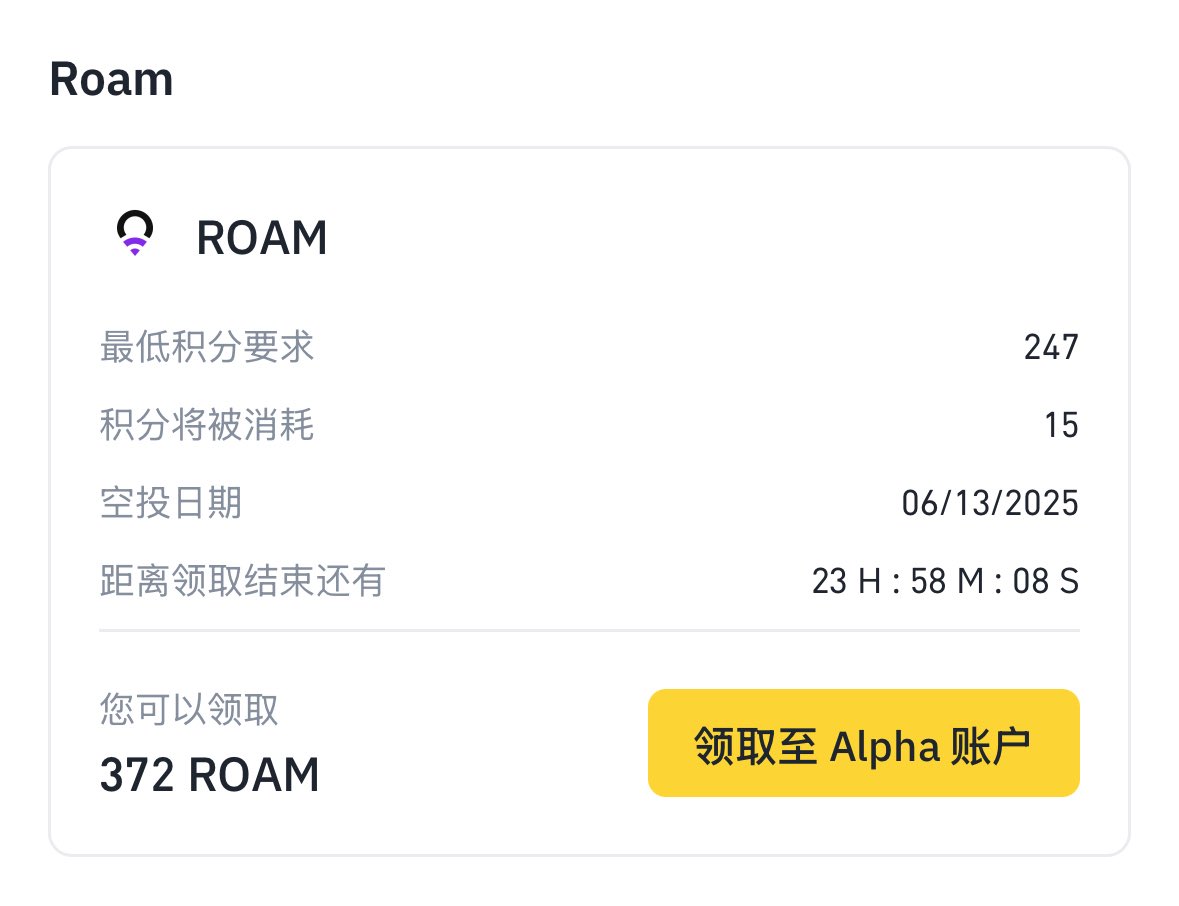Select the claim time remaining label
The height and width of the screenshot is (906, 1179).
click(242, 581)
